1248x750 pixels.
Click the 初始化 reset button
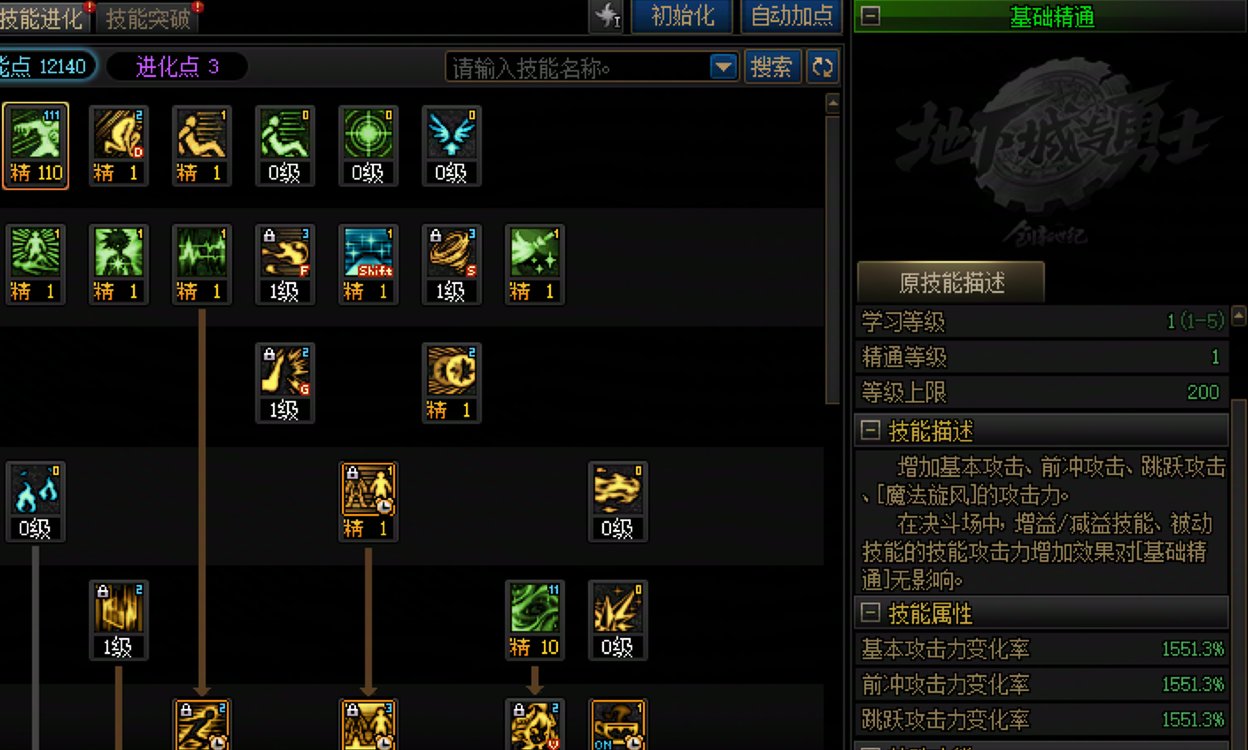coord(683,16)
